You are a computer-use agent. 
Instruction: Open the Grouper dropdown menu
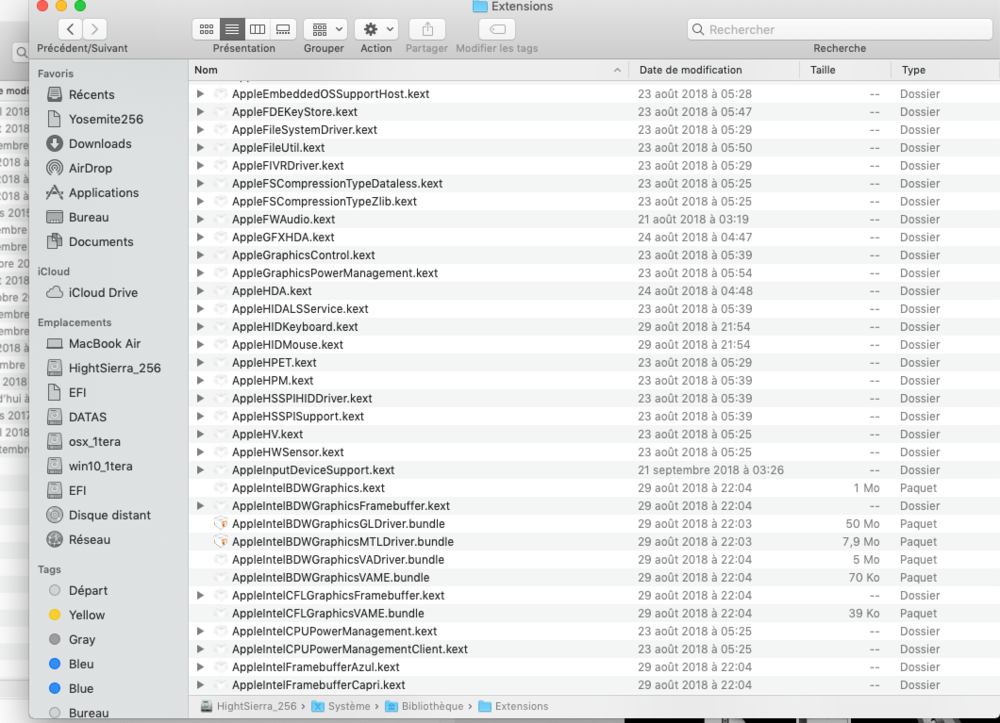click(324, 30)
